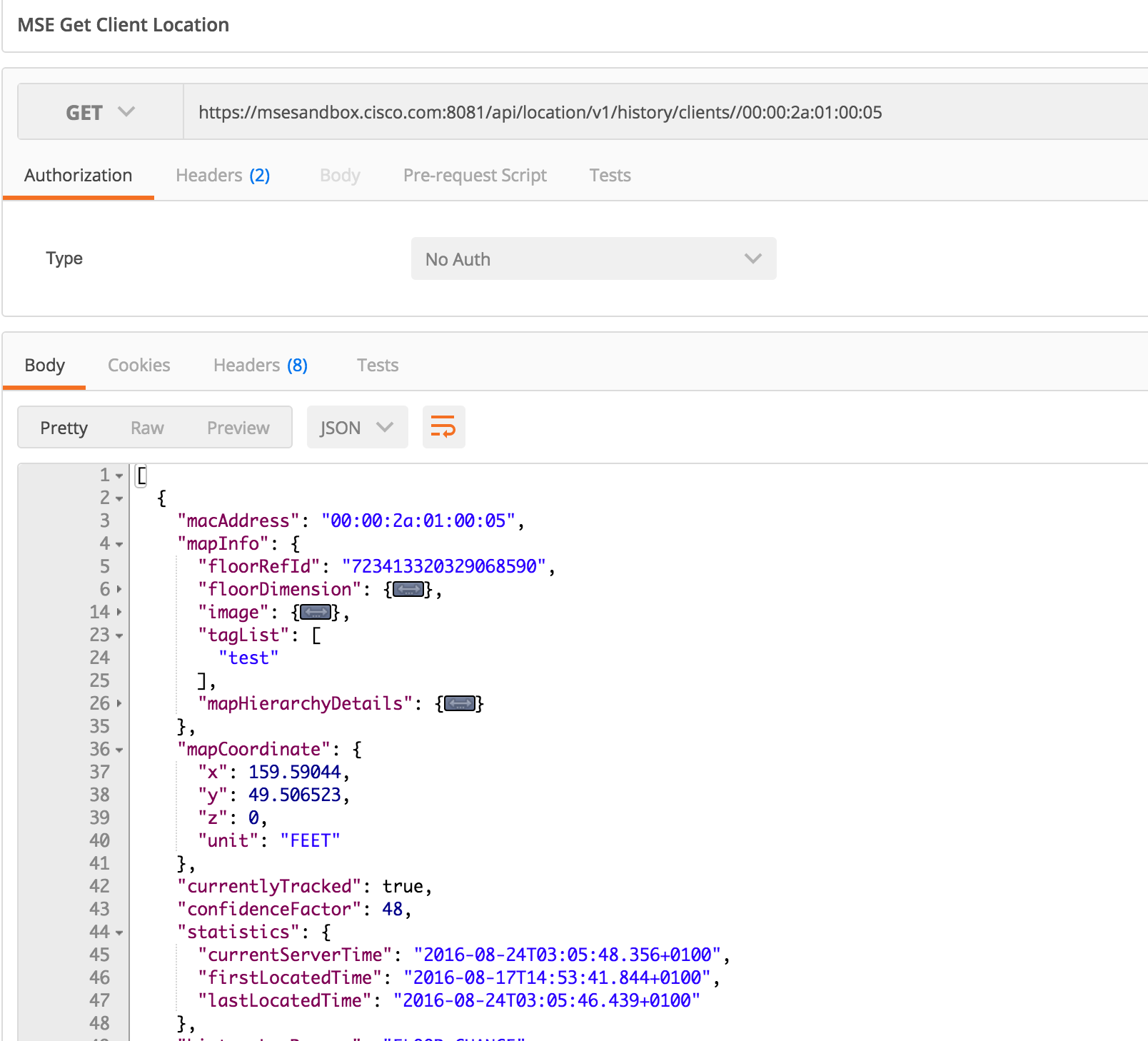Open the request Tests tab
Viewport: 1148px width, 1041px height.
click(610, 176)
